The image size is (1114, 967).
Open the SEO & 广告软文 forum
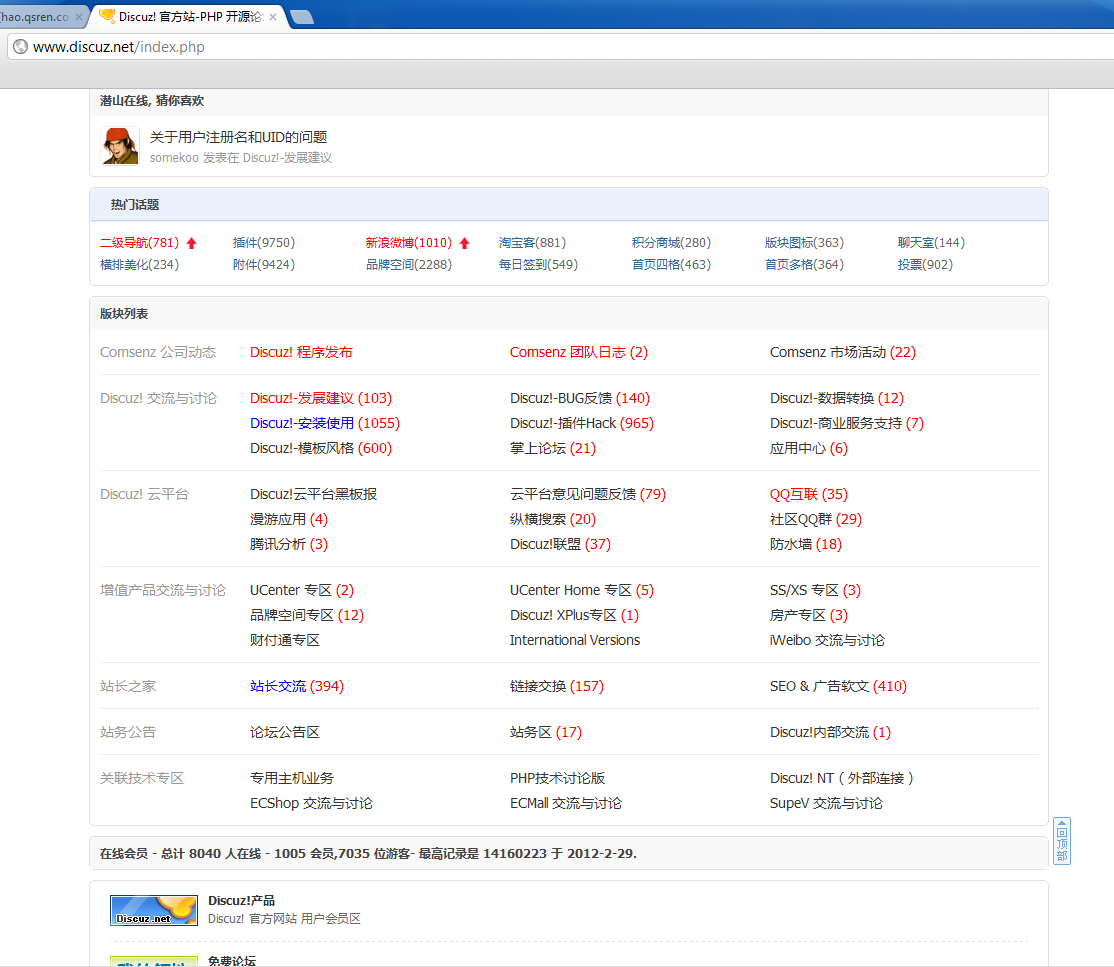(819, 686)
